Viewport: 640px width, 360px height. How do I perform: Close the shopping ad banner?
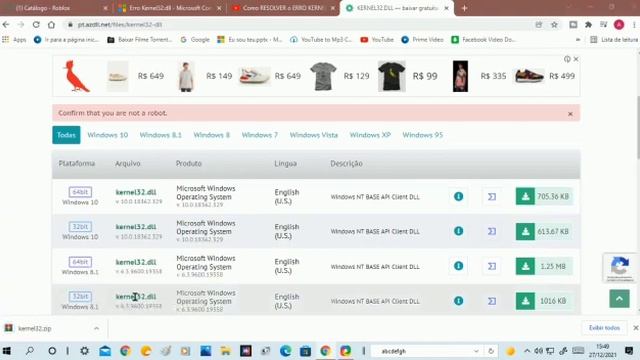[x=576, y=59]
